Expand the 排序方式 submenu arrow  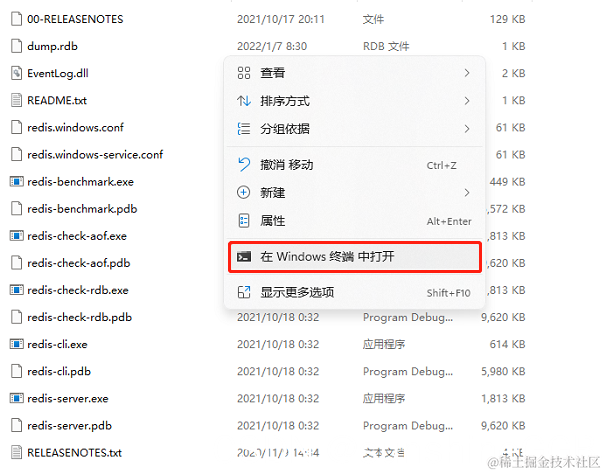467,101
